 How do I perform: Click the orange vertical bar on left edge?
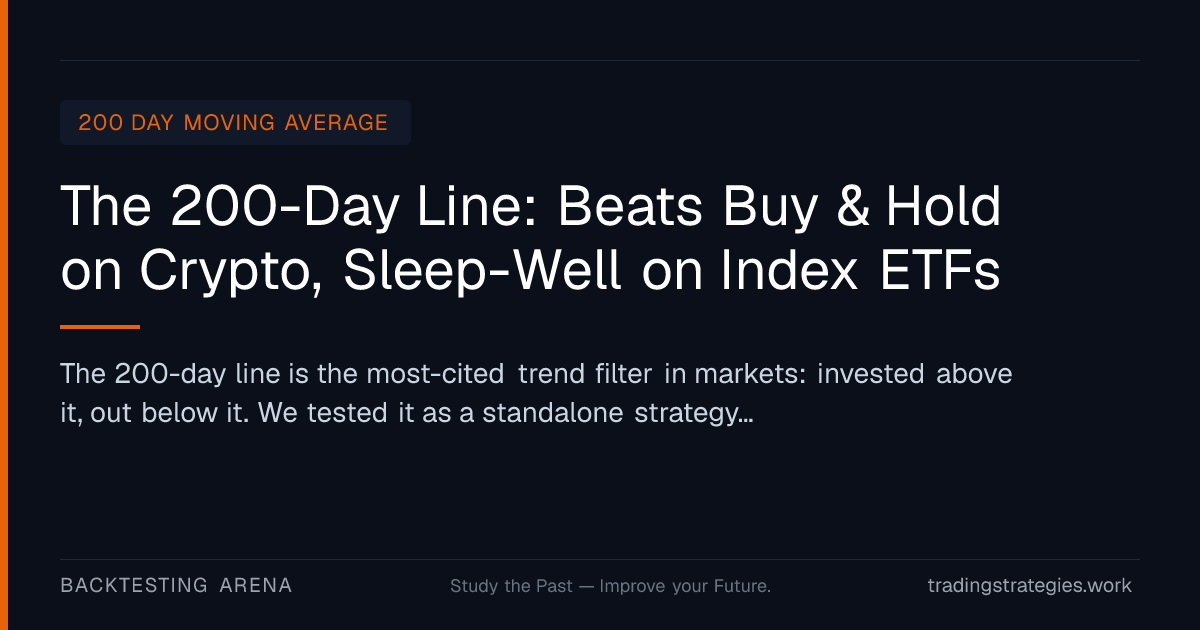point(4,315)
